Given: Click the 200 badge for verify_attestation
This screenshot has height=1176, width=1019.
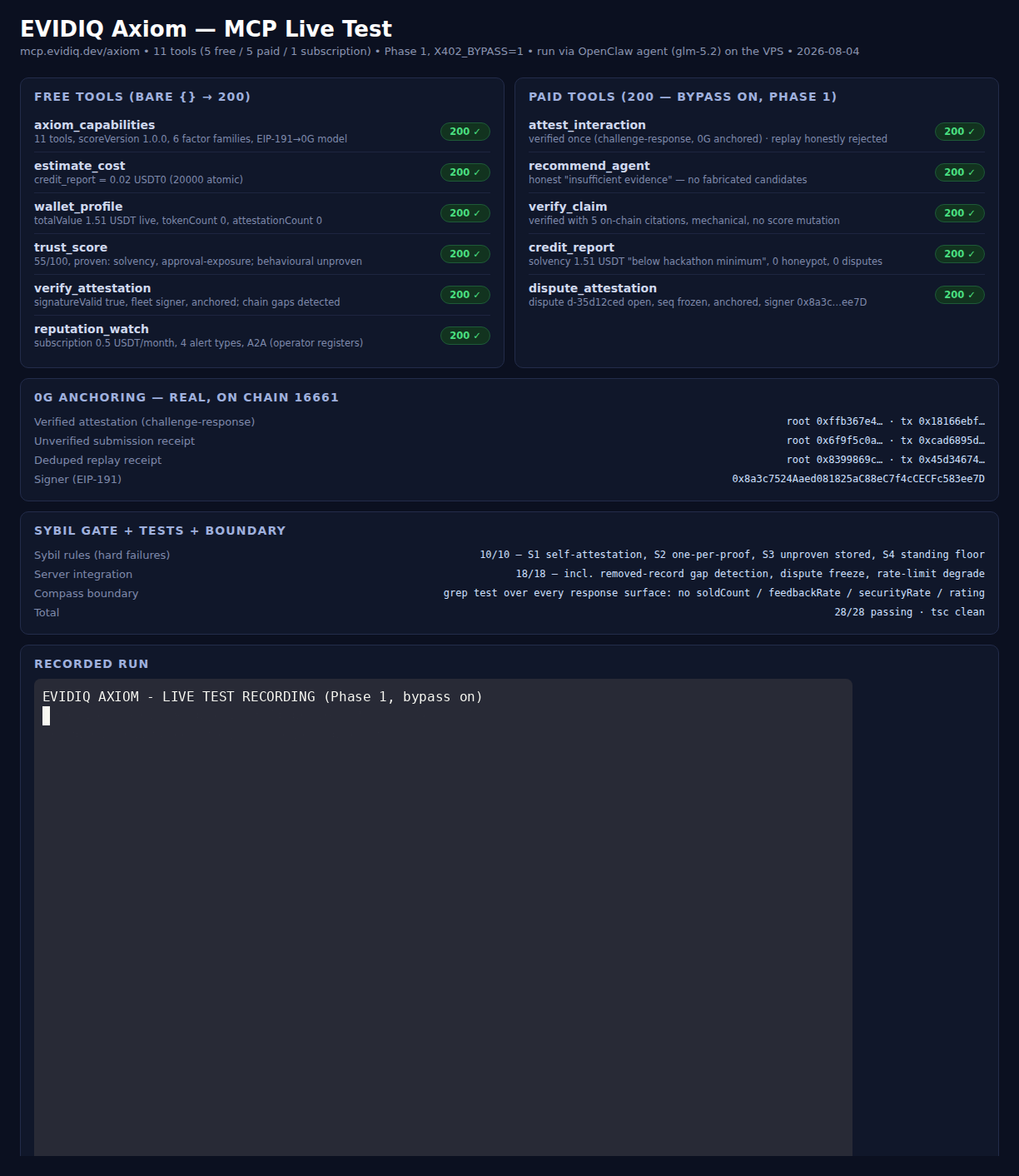Looking at the screenshot, I should click(x=465, y=295).
